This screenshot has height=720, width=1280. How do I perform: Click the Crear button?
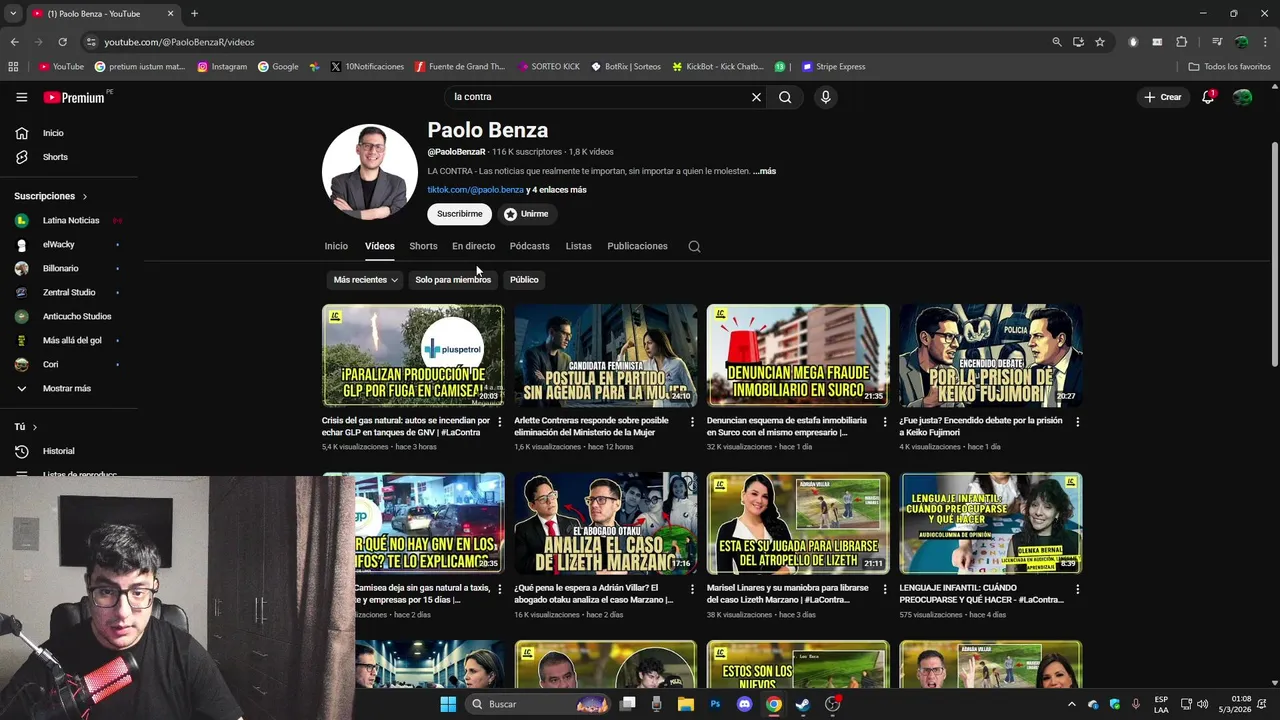point(1163,97)
